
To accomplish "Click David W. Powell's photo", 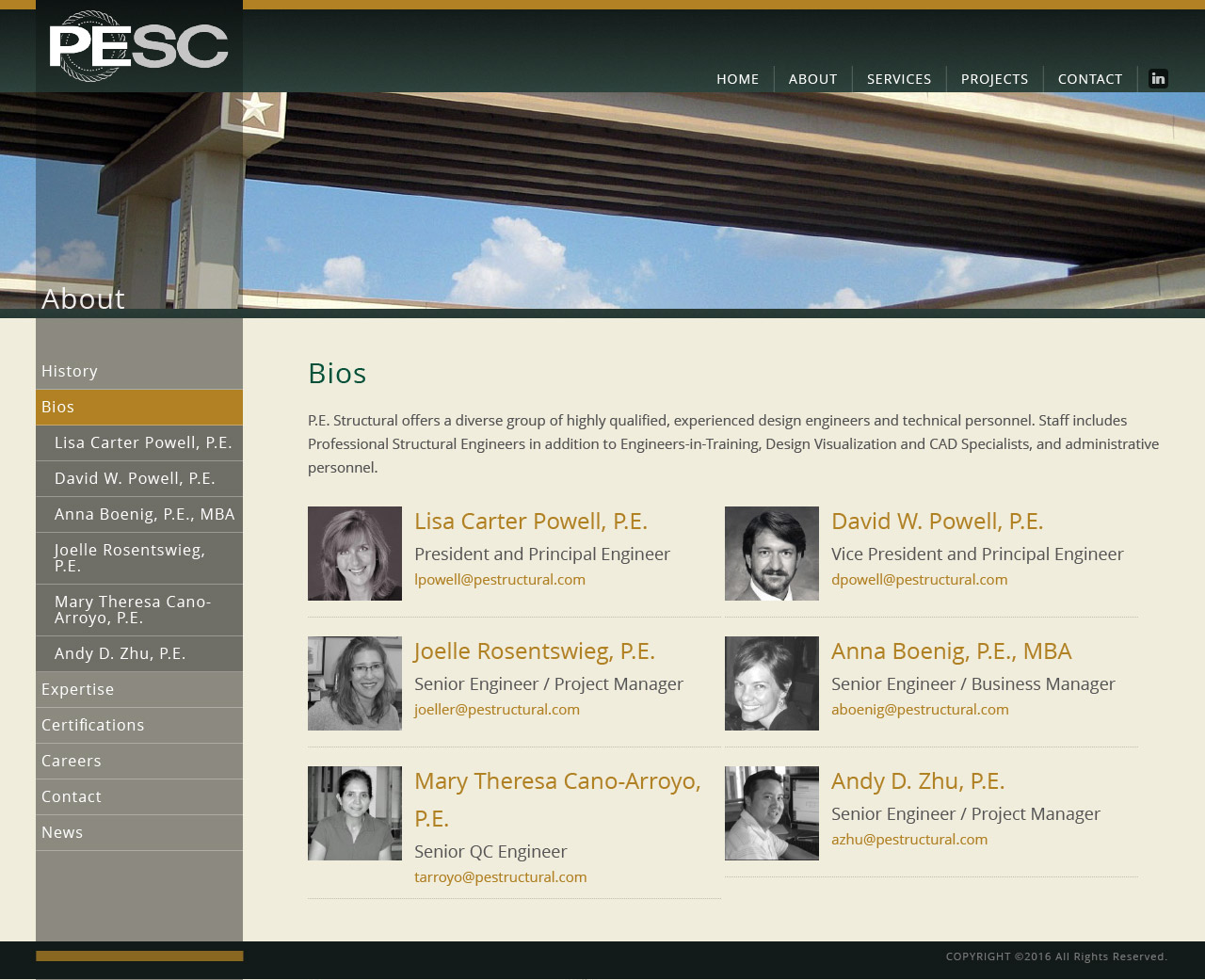I will tap(772, 554).
